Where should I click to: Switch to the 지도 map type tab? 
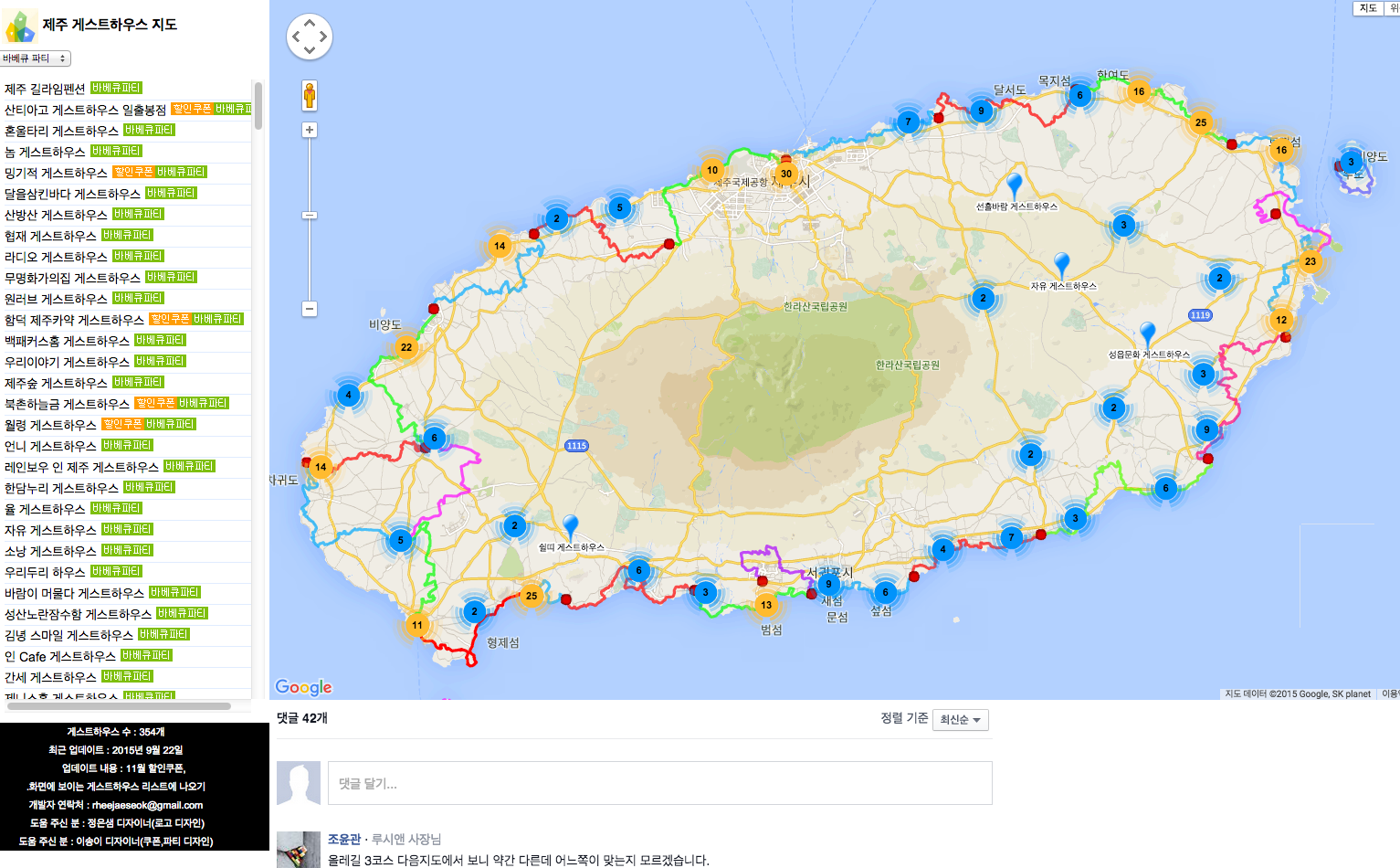1367,8
